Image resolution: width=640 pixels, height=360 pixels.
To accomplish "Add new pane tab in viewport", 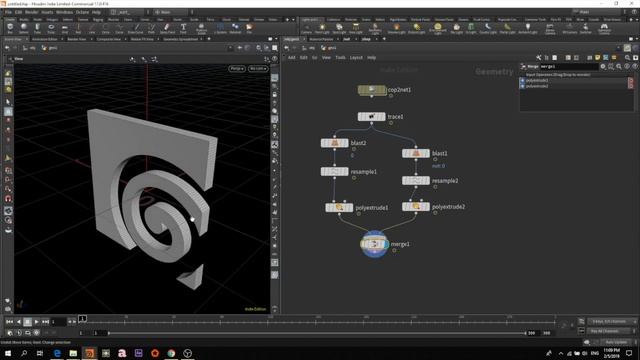I will [x=209, y=39].
